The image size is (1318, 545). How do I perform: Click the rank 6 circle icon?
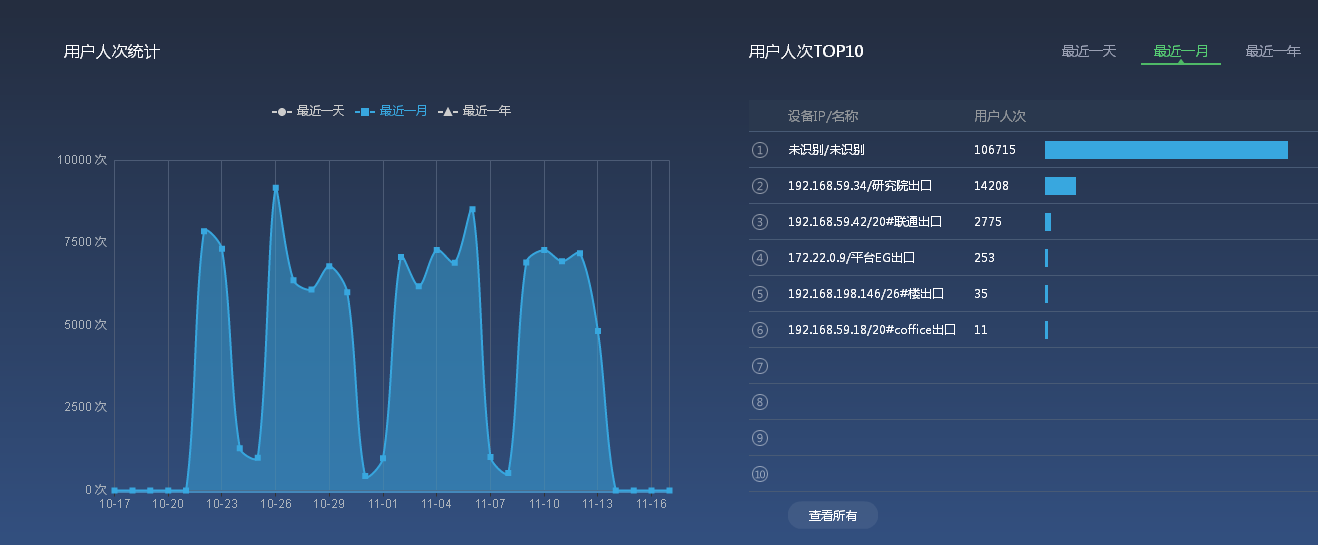(x=760, y=330)
